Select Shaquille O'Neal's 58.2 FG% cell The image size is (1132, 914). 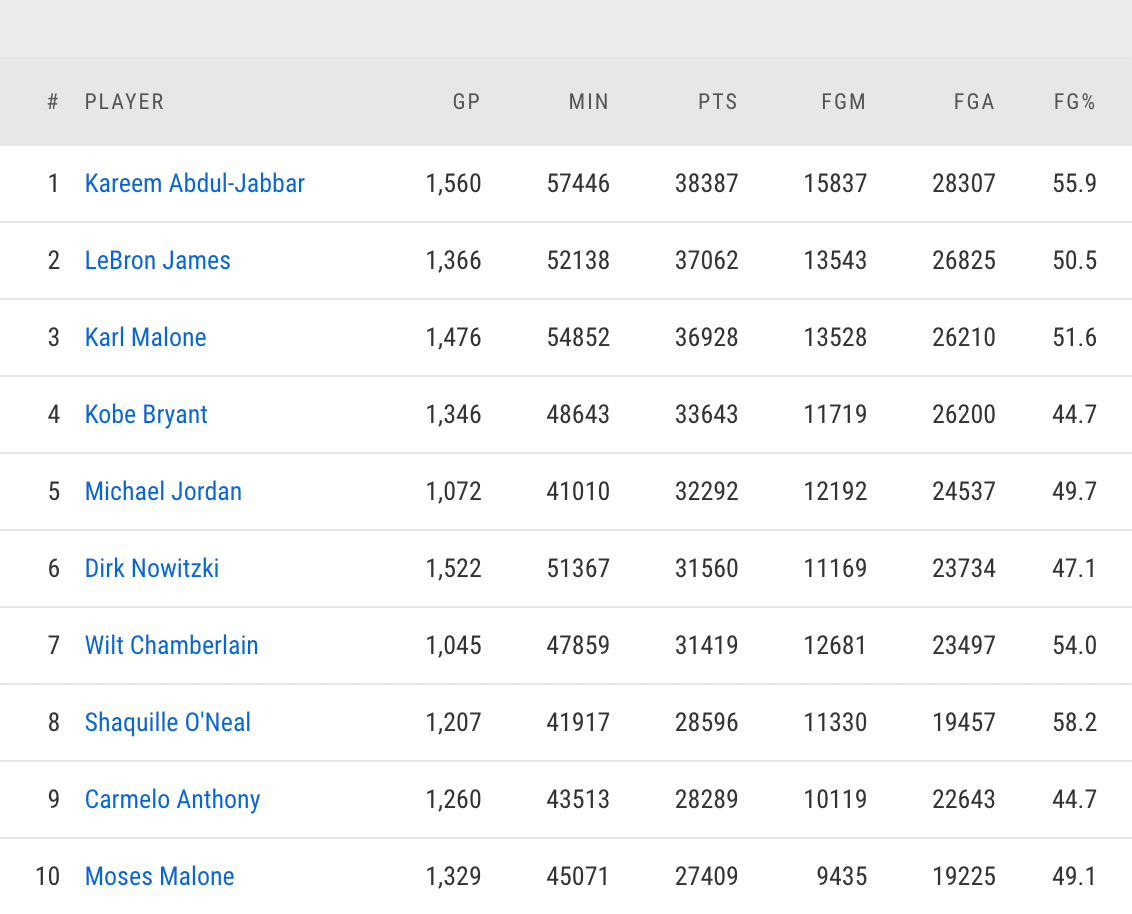(x=1075, y=723)
